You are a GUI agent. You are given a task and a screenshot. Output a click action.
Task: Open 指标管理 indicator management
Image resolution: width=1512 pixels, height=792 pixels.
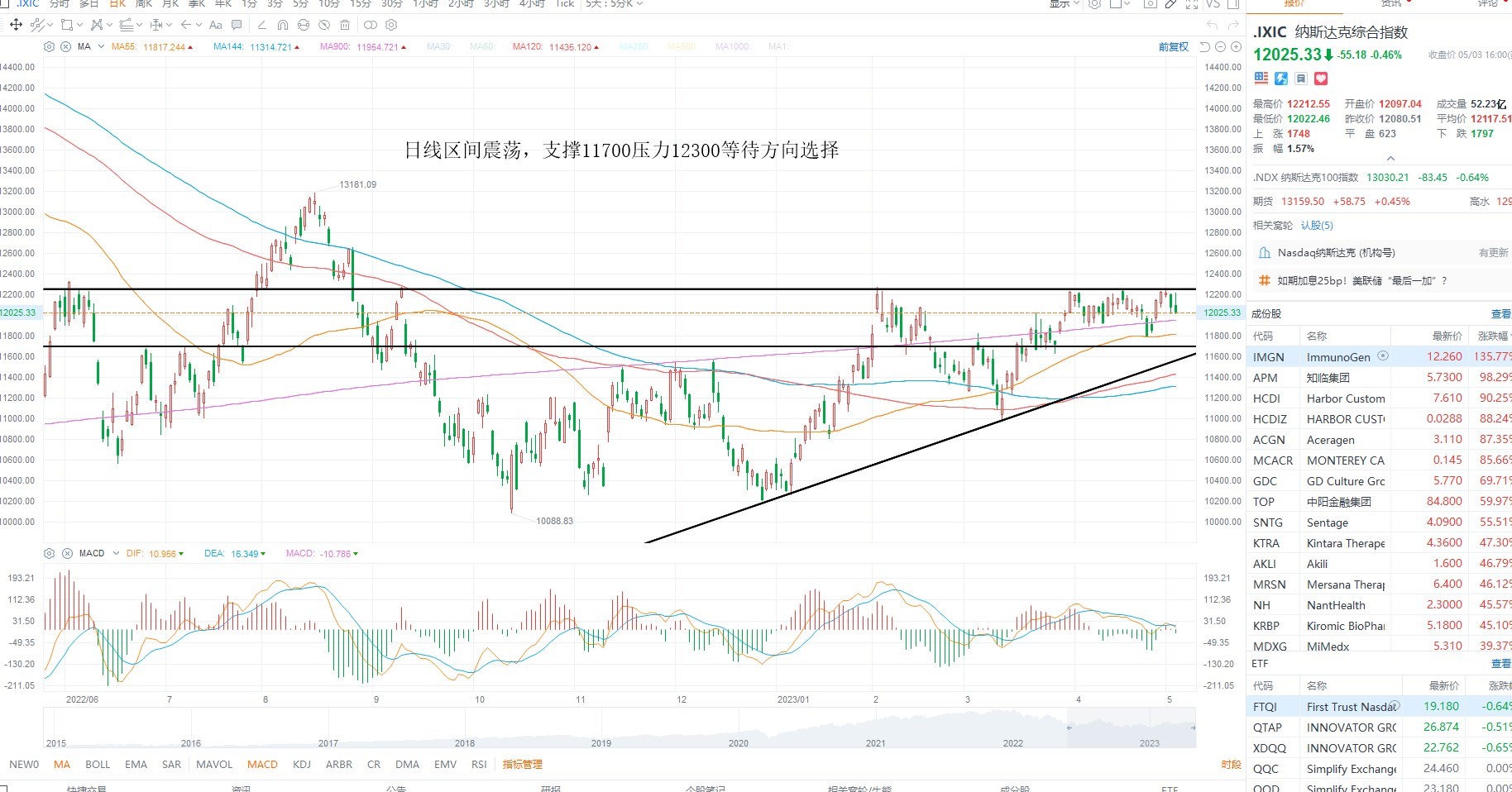coord(522,764)
